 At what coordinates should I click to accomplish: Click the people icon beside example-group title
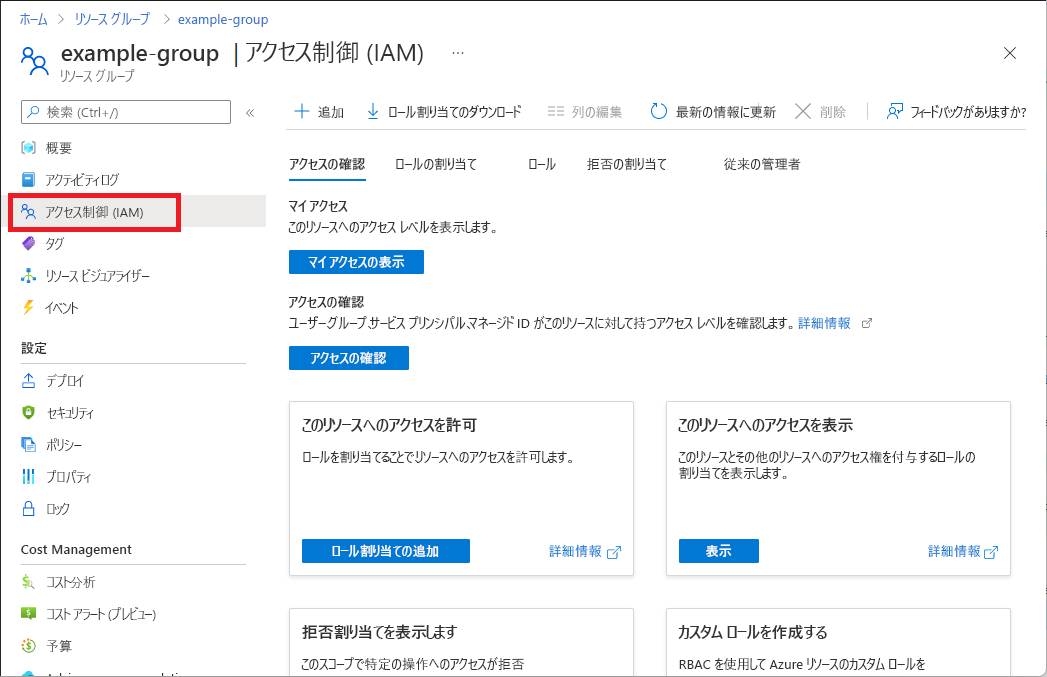click(x=35, y=61)
